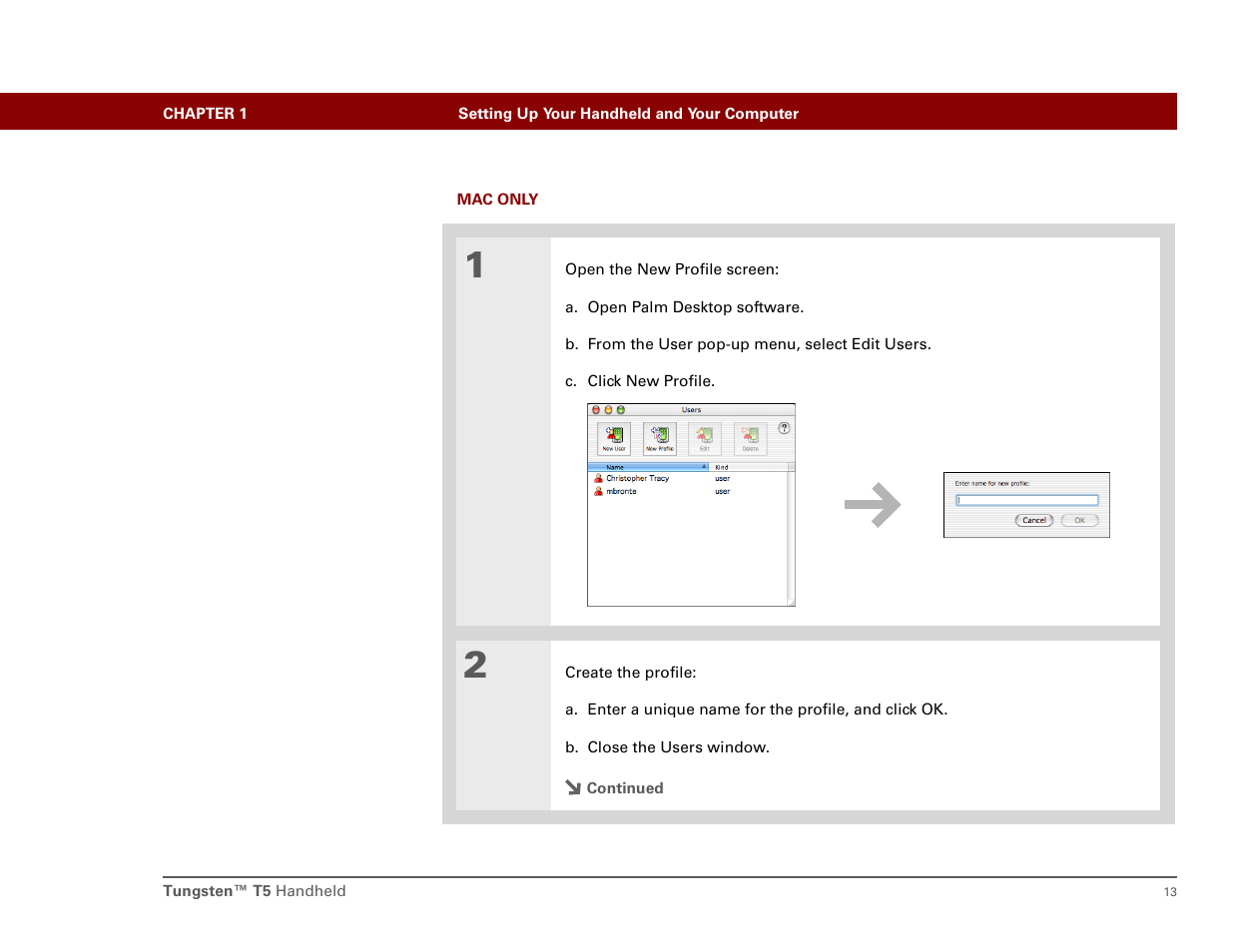Click the Users window title bar
Screen dimensions: 1233x952
pyautogui.click(x=691, y=410)
